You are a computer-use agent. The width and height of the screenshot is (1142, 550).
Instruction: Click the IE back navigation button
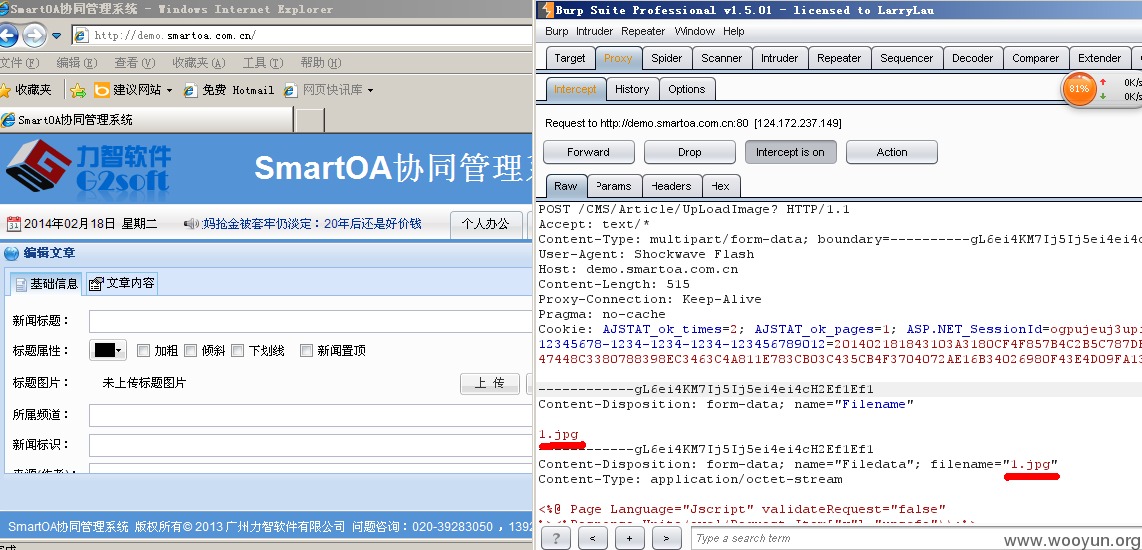coord(7,35)
